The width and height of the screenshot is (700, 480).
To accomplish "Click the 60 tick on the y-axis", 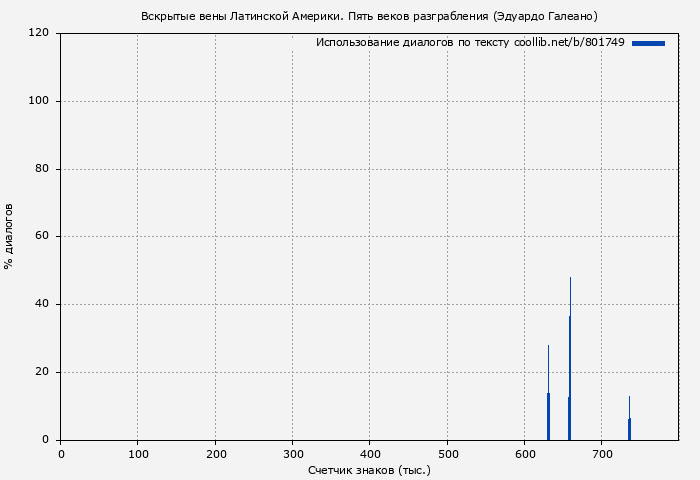I will (43, 237).
